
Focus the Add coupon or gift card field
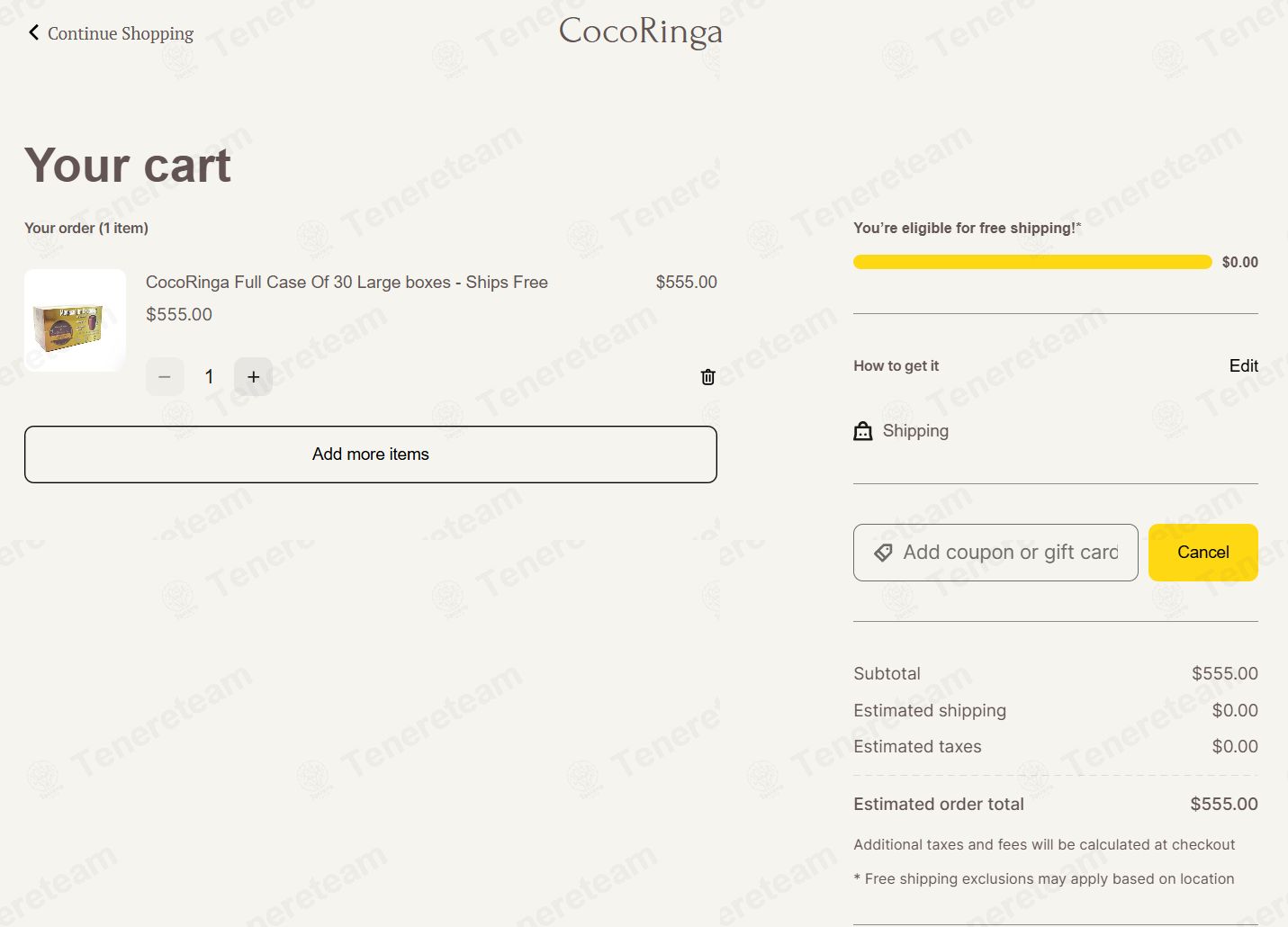pyautogui.click(x=995, y=553)
